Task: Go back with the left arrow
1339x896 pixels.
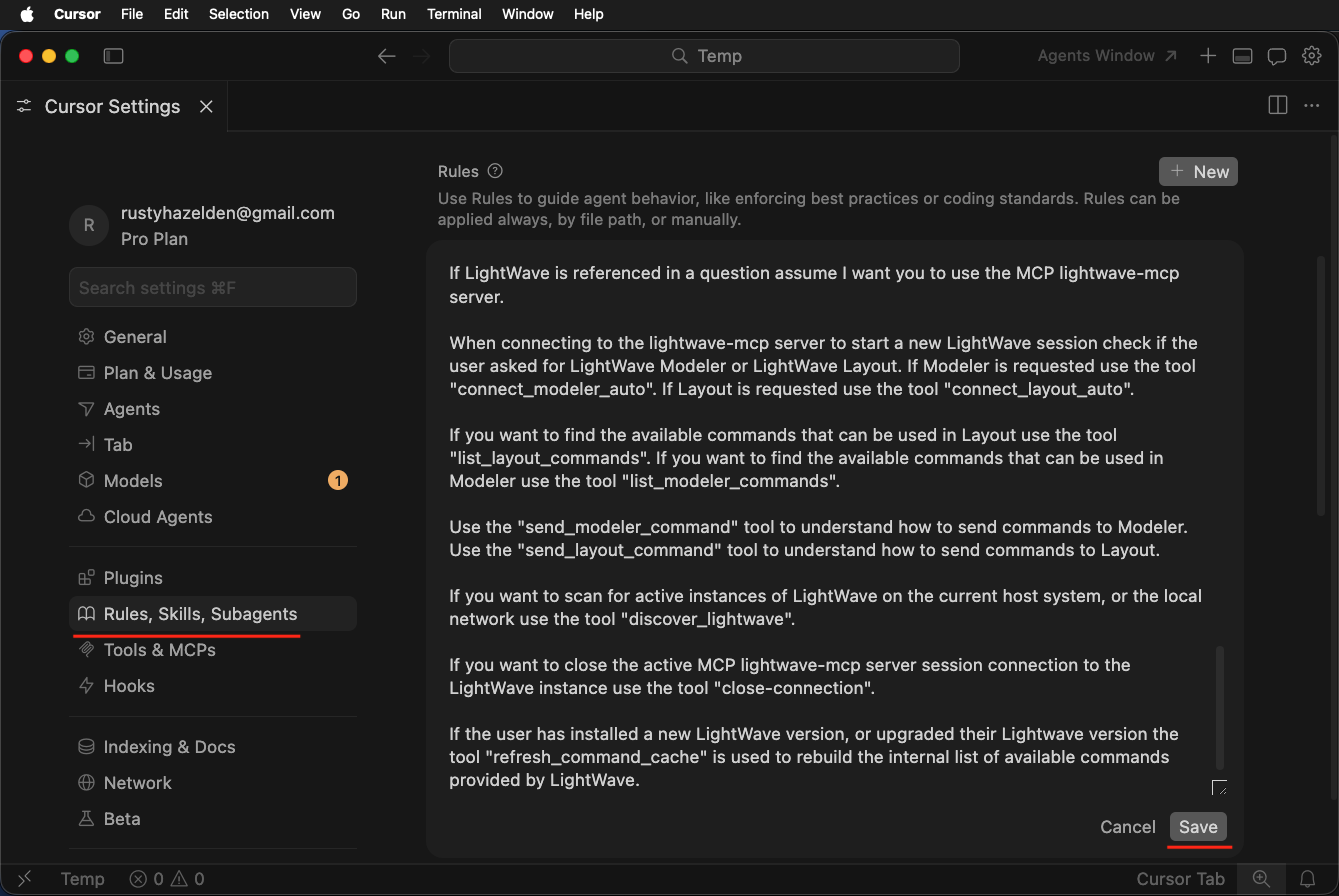Action: coord(387,56)
